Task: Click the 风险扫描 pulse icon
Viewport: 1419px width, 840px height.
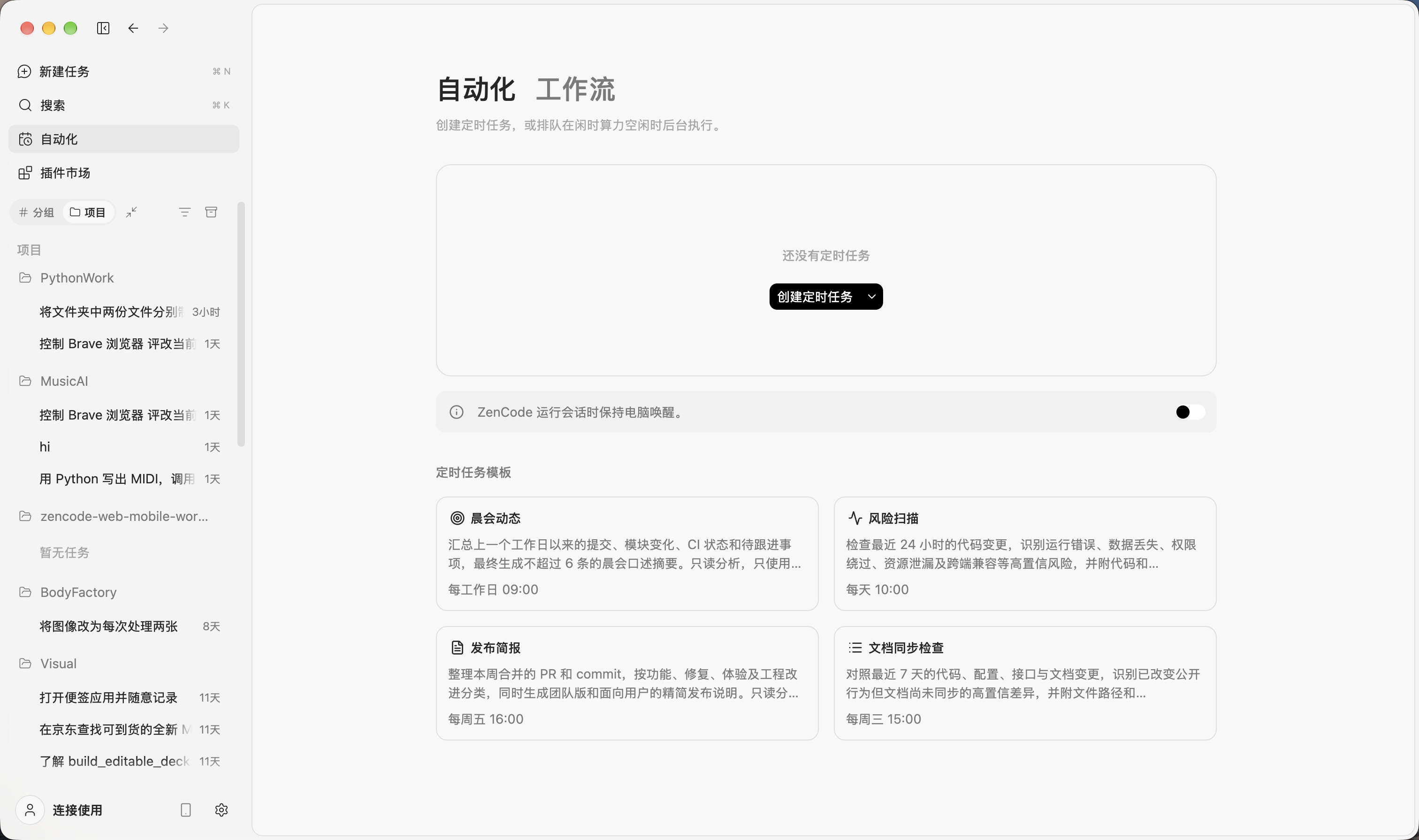Action: (x=854, y=518)
